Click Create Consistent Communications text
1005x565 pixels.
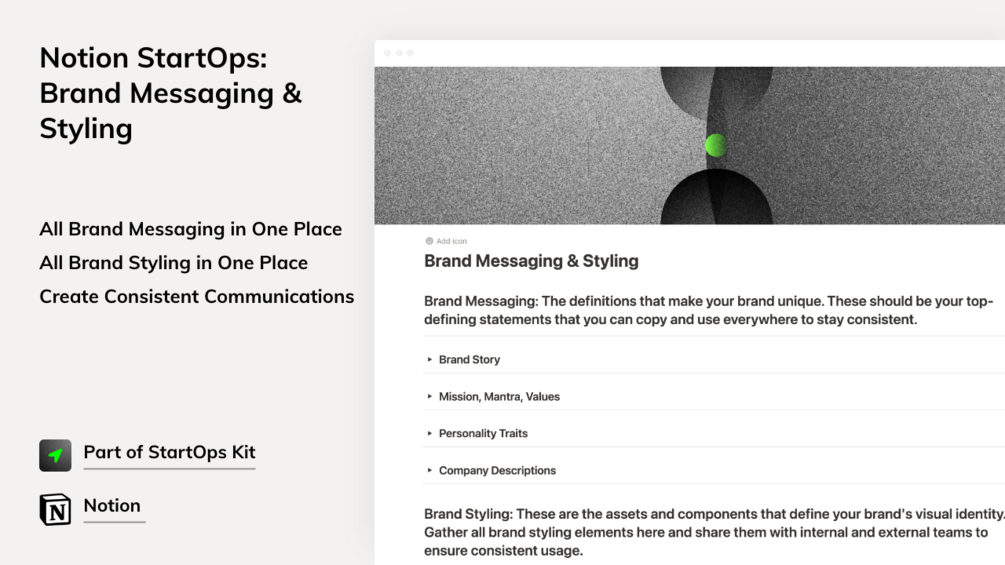[x=197, y=297]
